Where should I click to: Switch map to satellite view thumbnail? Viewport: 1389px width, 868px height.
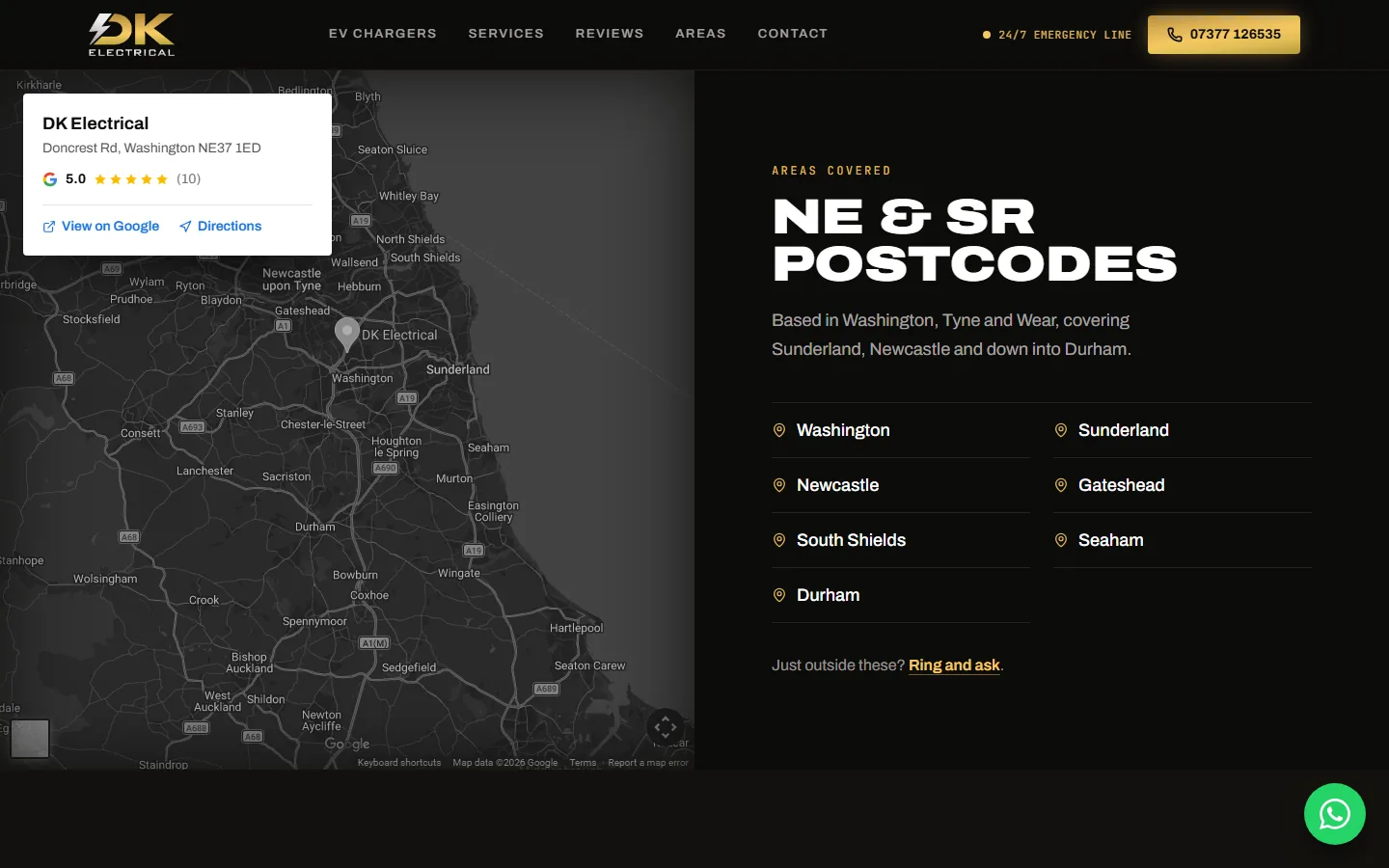30,739
